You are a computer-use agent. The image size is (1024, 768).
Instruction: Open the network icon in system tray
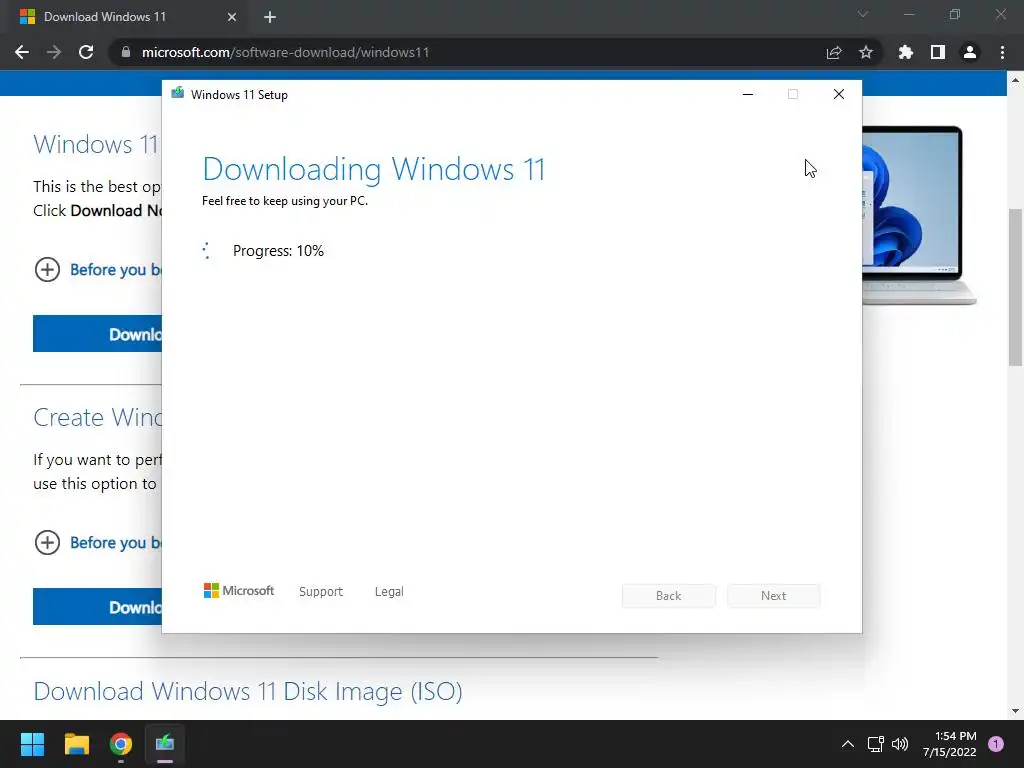pyautogui.click(x=875, y=744)
